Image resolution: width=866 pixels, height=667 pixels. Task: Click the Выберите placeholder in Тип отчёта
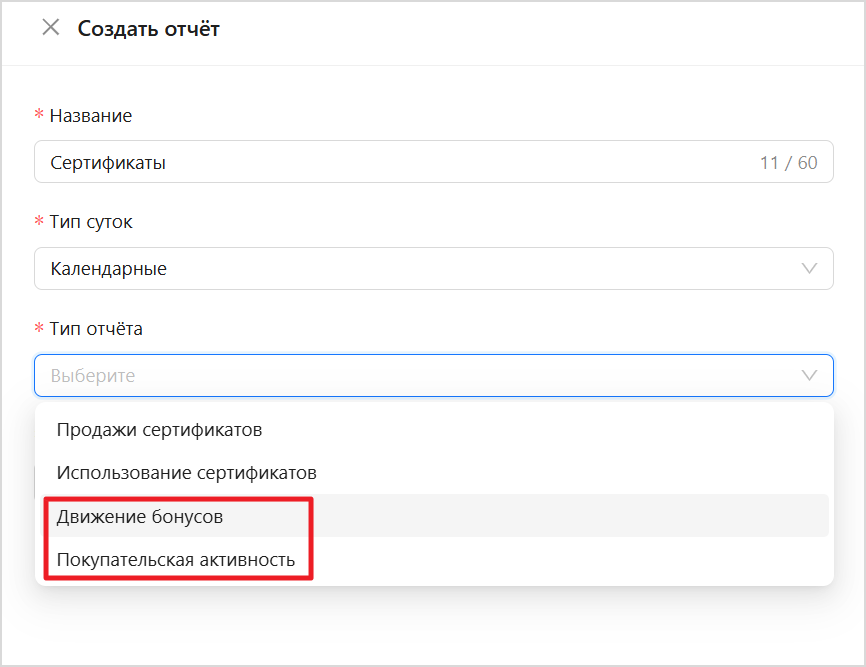(93, 376)
